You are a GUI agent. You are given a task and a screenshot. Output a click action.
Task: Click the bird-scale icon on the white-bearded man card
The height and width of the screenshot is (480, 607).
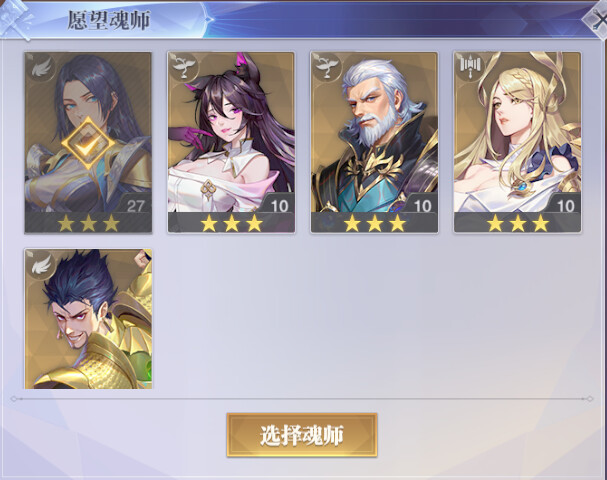327,67
